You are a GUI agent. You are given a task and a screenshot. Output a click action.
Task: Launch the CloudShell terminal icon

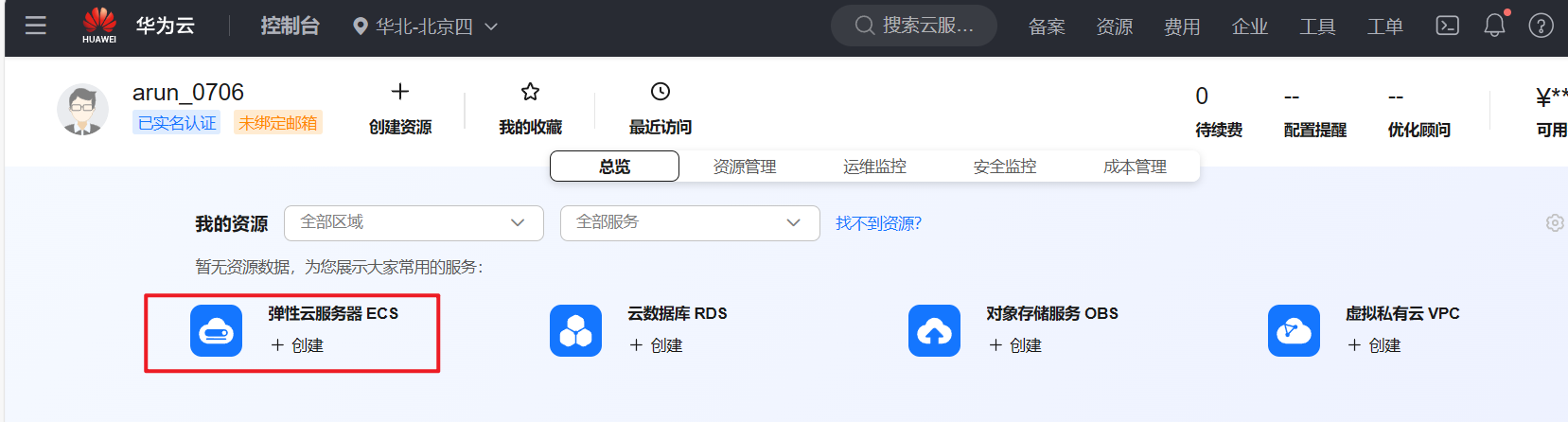point(1448,26)
